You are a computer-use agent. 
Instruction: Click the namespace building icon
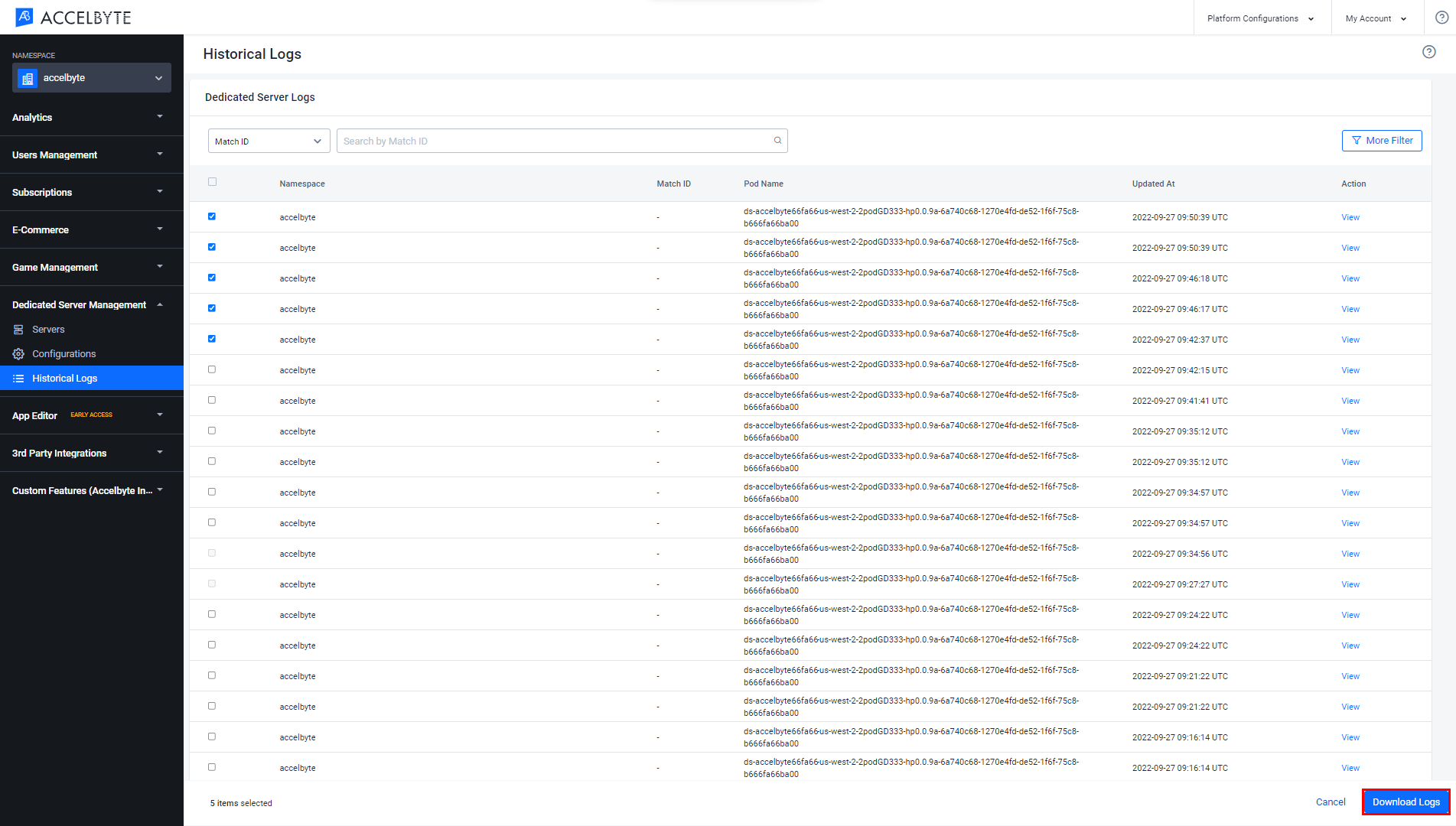[28, 78]
